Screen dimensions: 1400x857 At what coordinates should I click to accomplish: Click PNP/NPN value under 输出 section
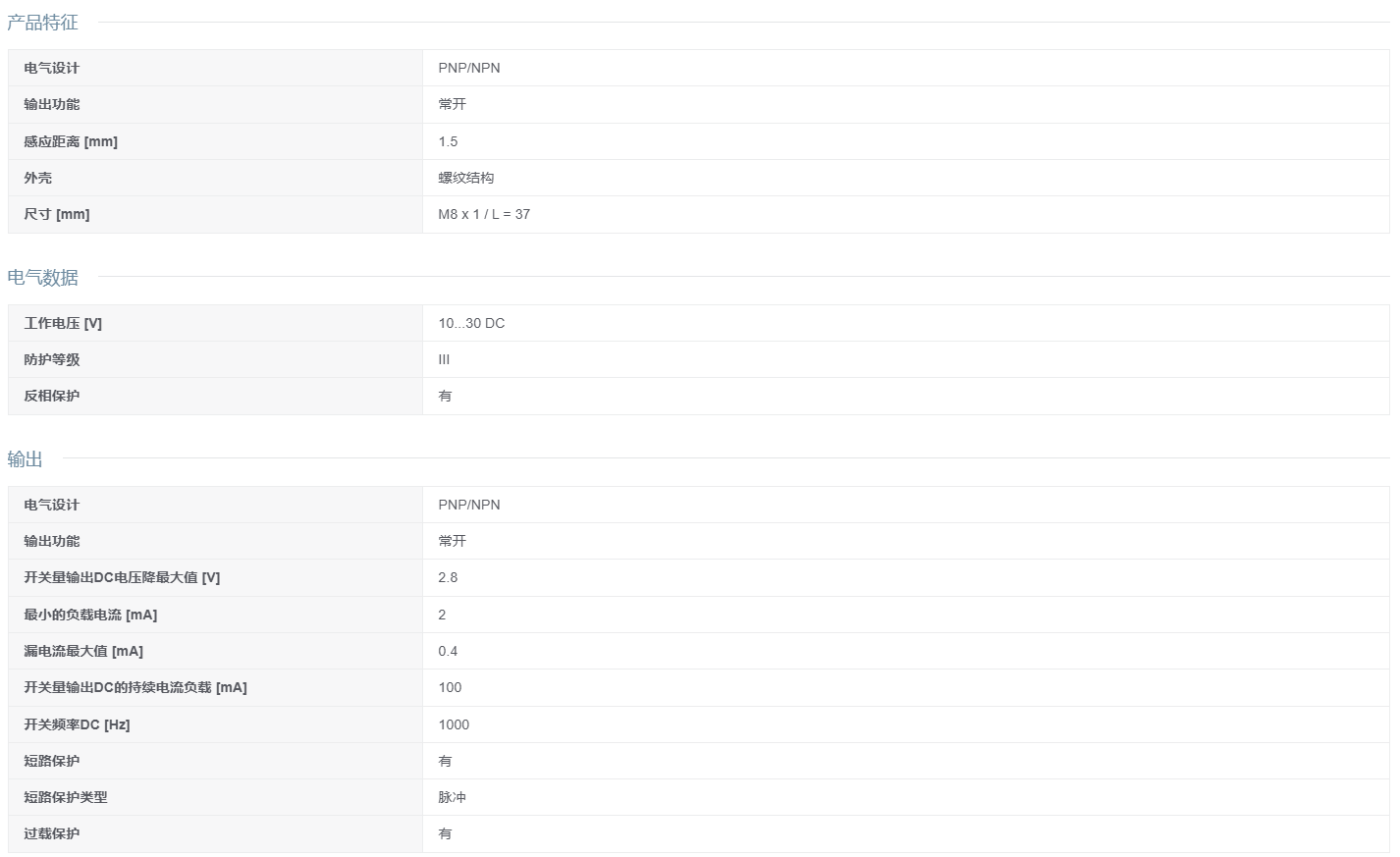coord(469,505)
